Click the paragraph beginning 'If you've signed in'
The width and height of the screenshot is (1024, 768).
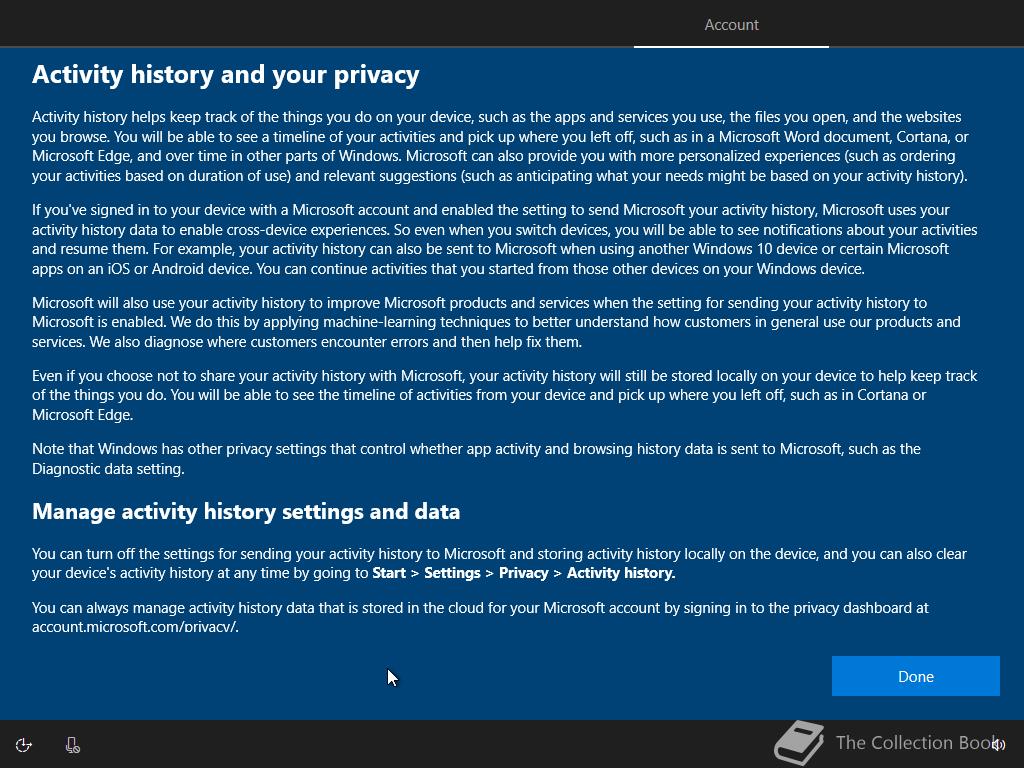(505, 239)
